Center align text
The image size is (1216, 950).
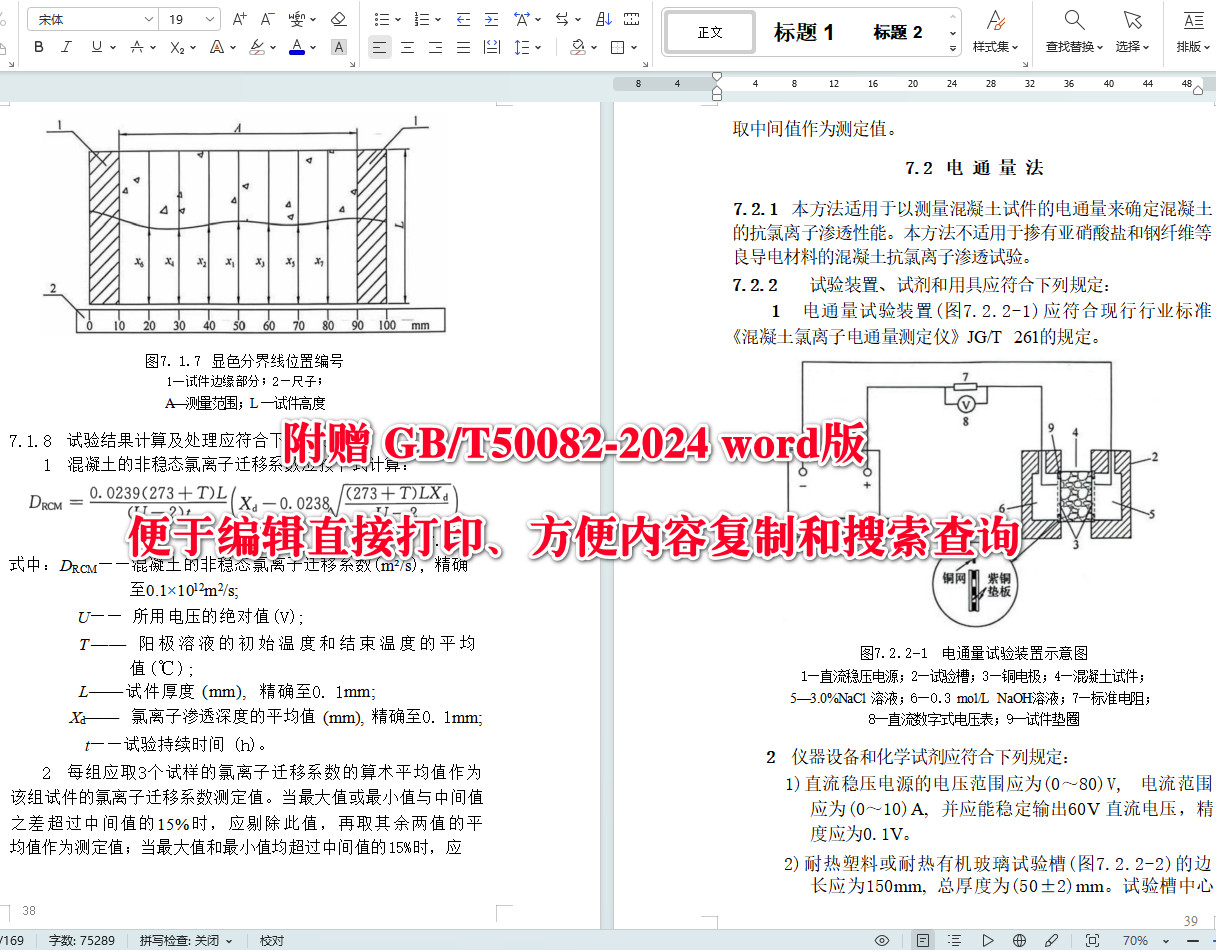[x=408, y=47]
